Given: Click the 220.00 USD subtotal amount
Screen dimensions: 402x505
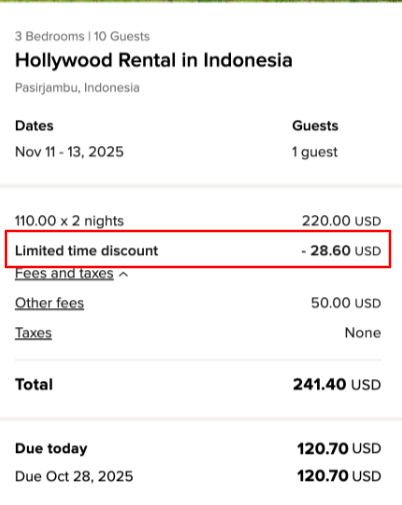Looking at the screenshot, I should [x=341, y=221].
